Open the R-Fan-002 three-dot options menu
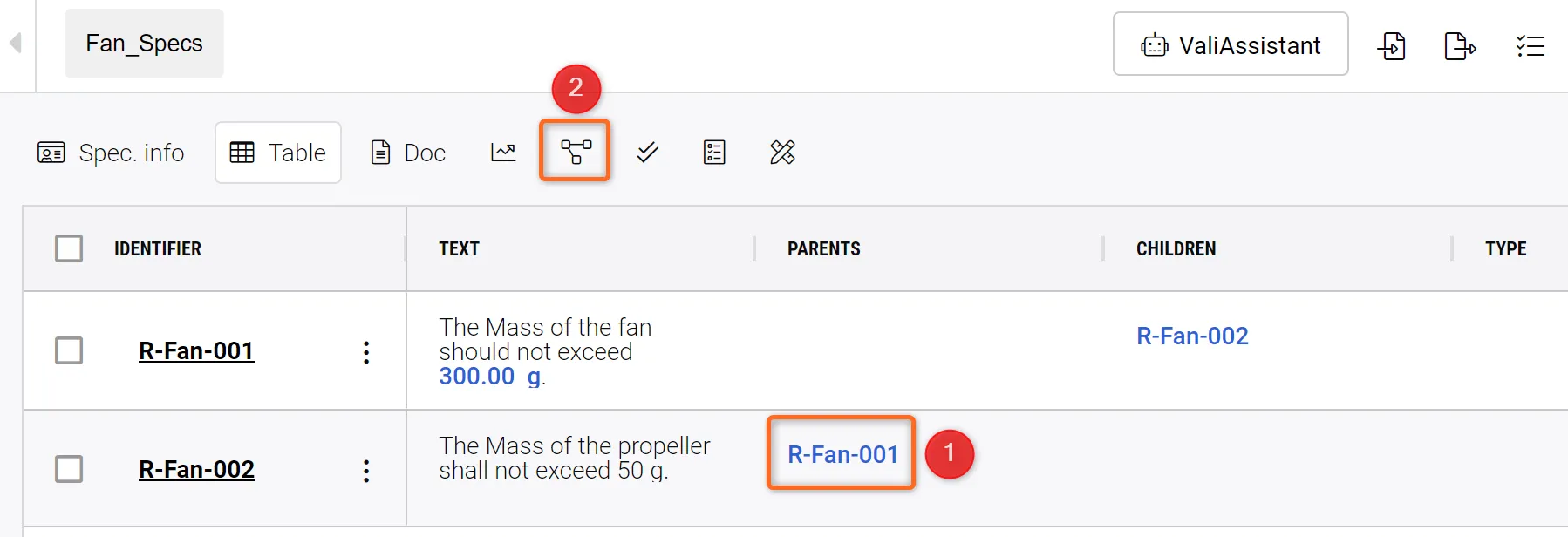 tap(366, 471)
